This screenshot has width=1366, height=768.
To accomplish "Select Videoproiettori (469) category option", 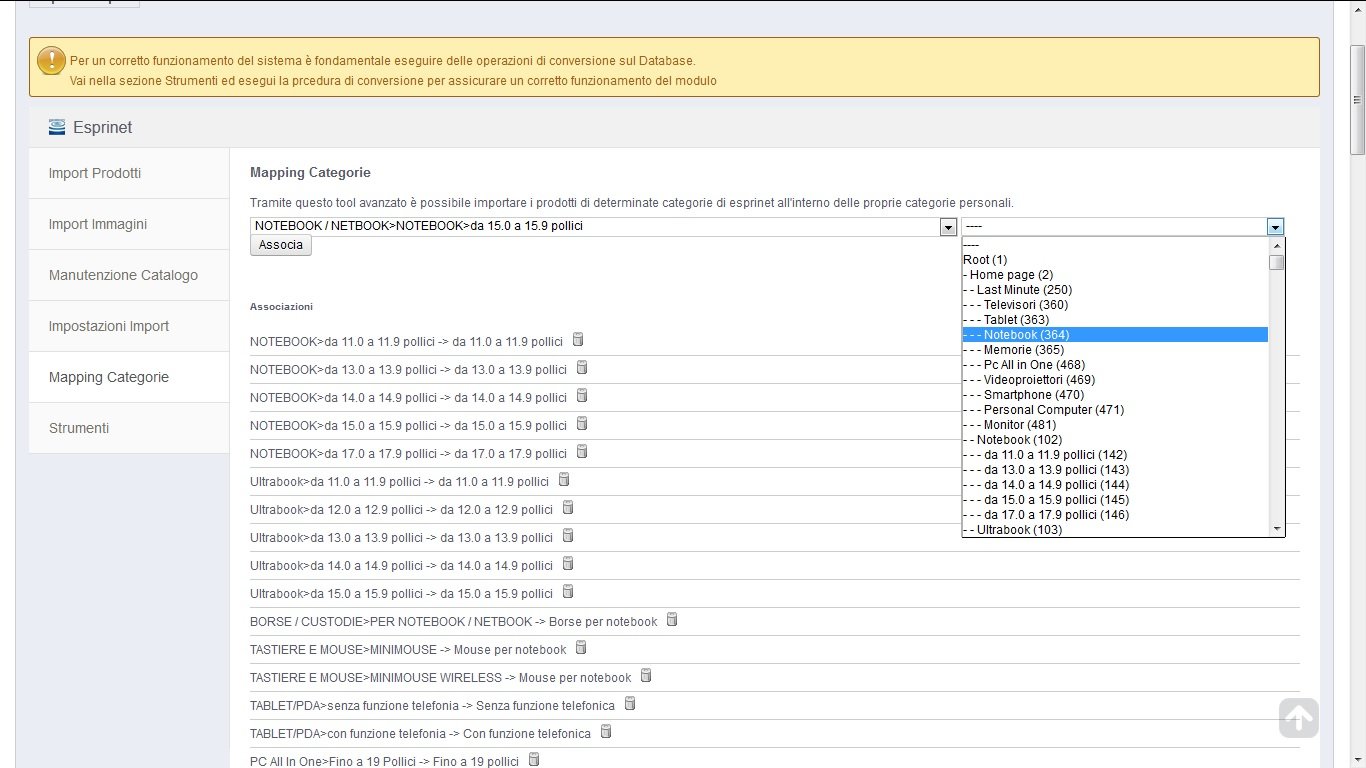I will pos(1115,380).
